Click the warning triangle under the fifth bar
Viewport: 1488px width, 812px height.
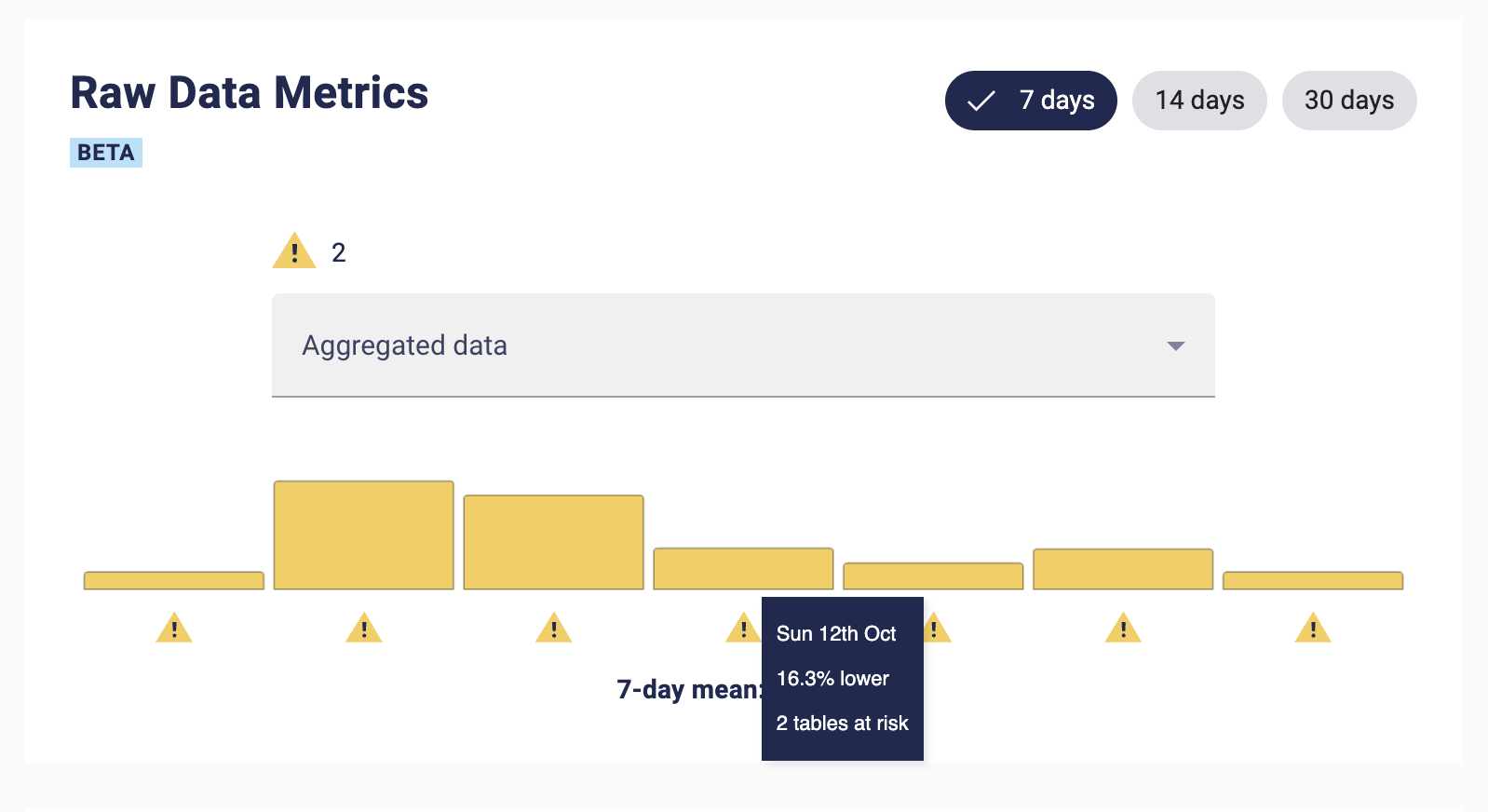tap(937, 628)
